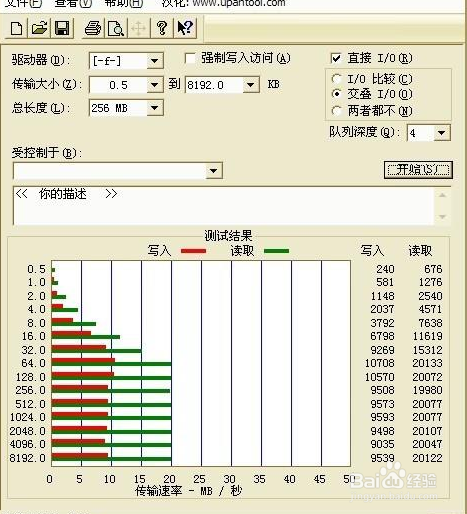The image size is (467, 514).
Task: Open the 队列深度 dropdown
Action: click(442, 133)
